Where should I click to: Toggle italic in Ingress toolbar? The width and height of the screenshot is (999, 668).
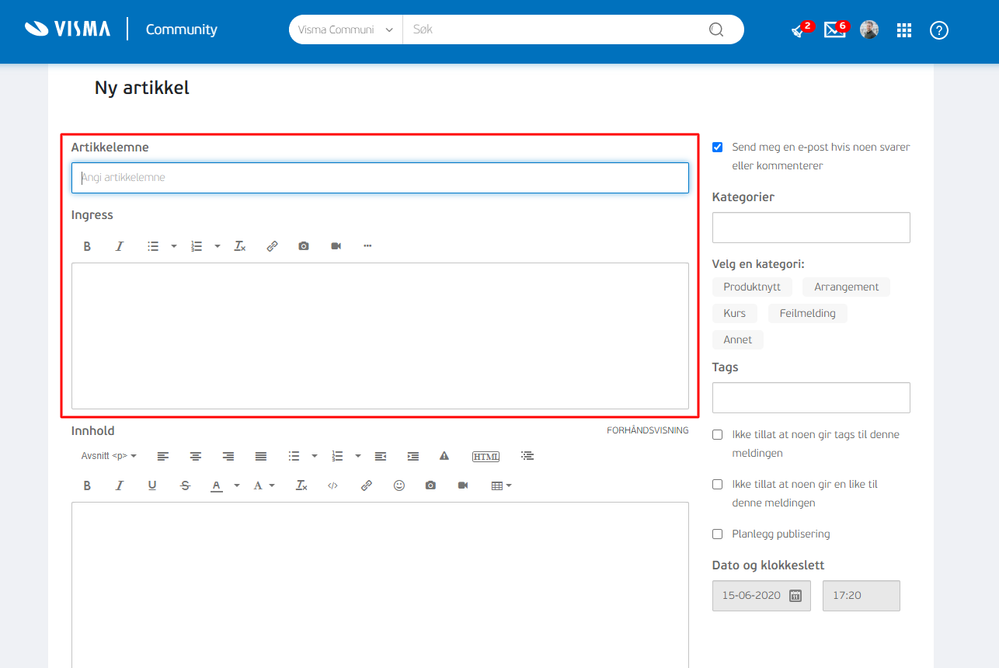[119, 246]
